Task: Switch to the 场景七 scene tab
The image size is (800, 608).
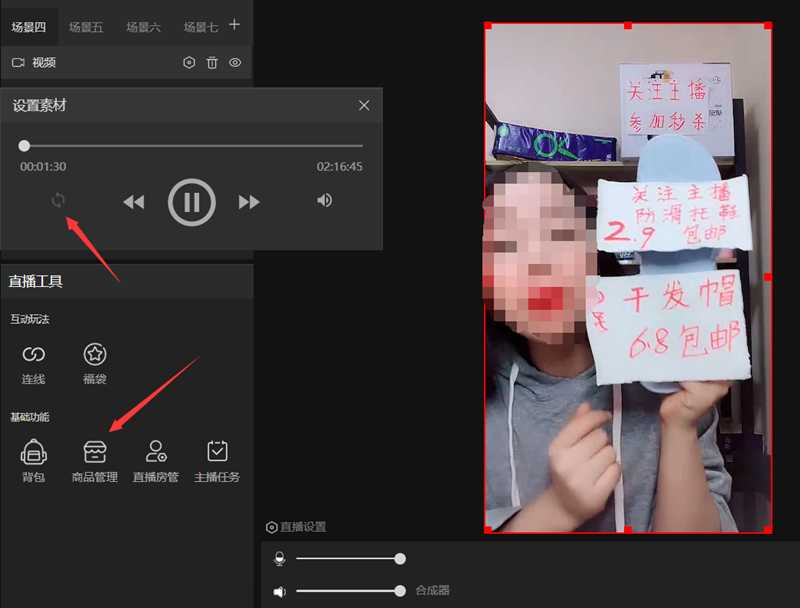Action: [x=201, y=27]
